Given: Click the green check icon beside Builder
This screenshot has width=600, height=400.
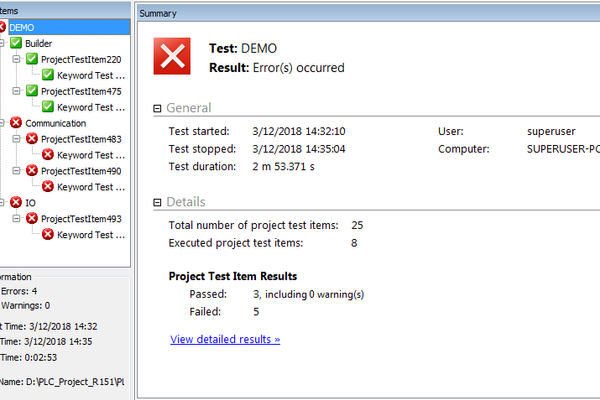Looking at the screenshot, I should [x=16, y=43].
